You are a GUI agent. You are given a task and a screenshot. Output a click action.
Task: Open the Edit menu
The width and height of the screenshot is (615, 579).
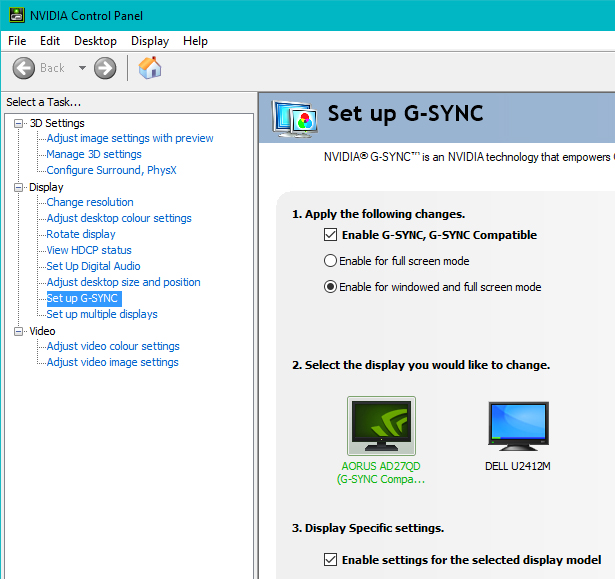pyautogui.click(x=50, y=41)
